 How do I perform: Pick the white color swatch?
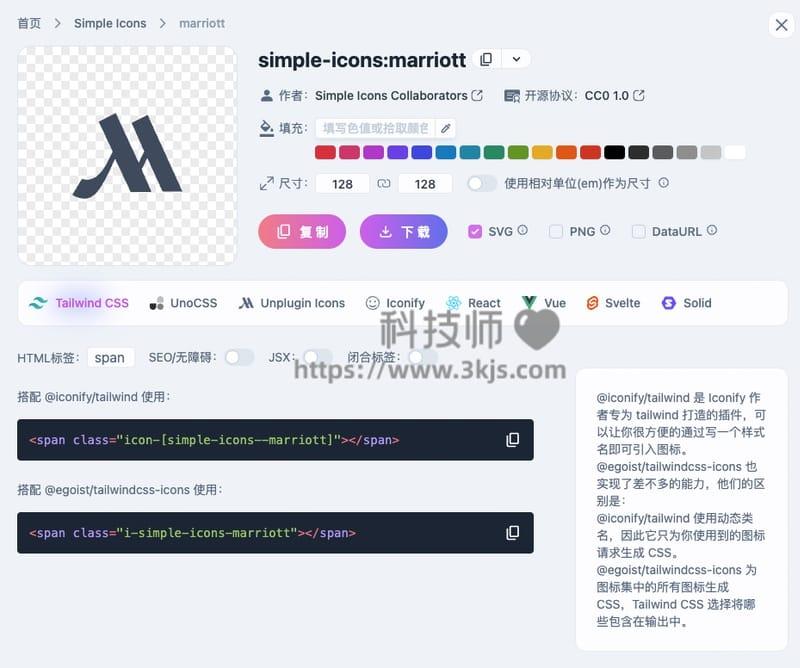(x=735, y=152)
